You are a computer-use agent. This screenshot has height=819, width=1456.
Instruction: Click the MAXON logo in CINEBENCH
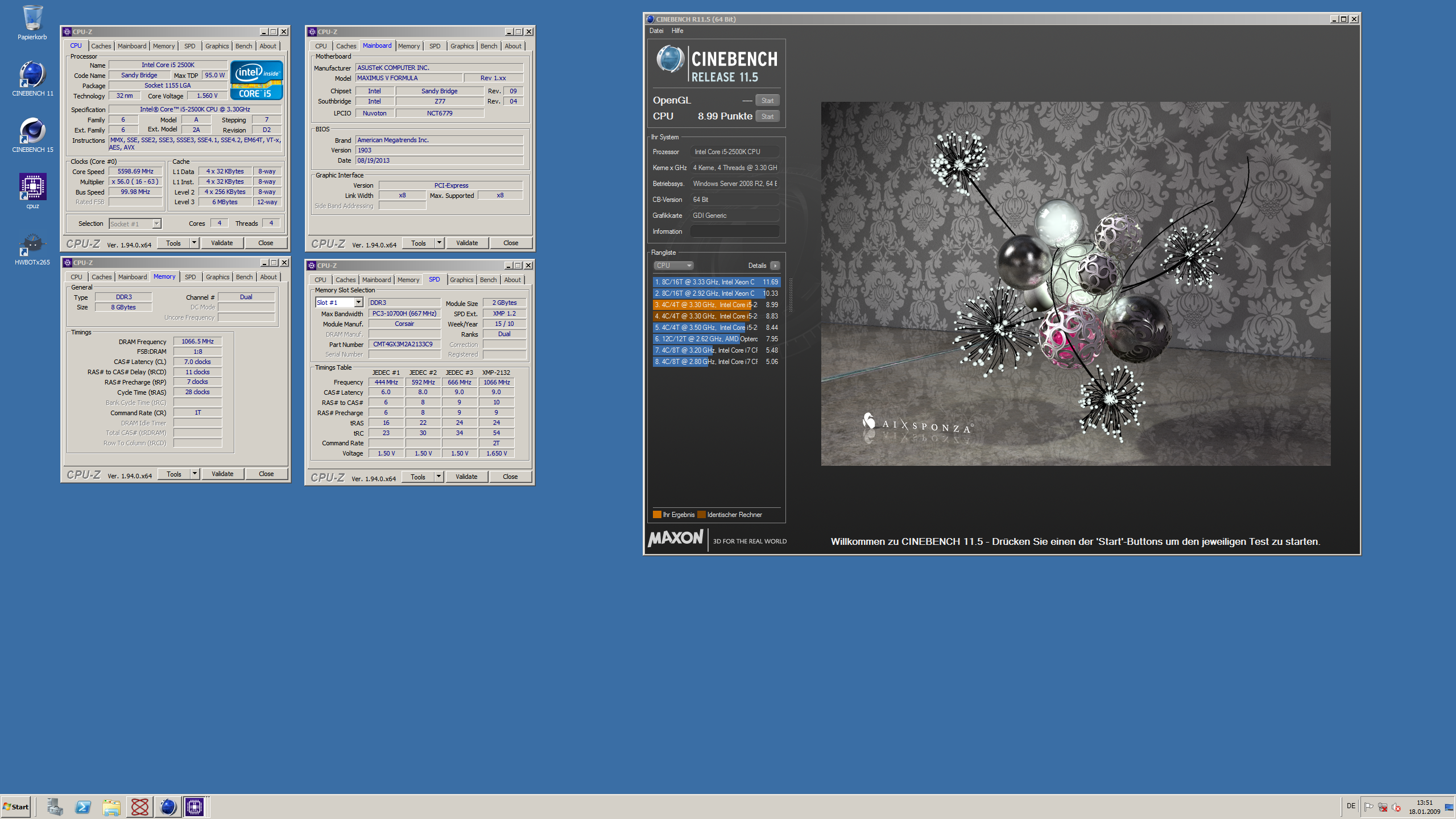click(x=676, y=538)
